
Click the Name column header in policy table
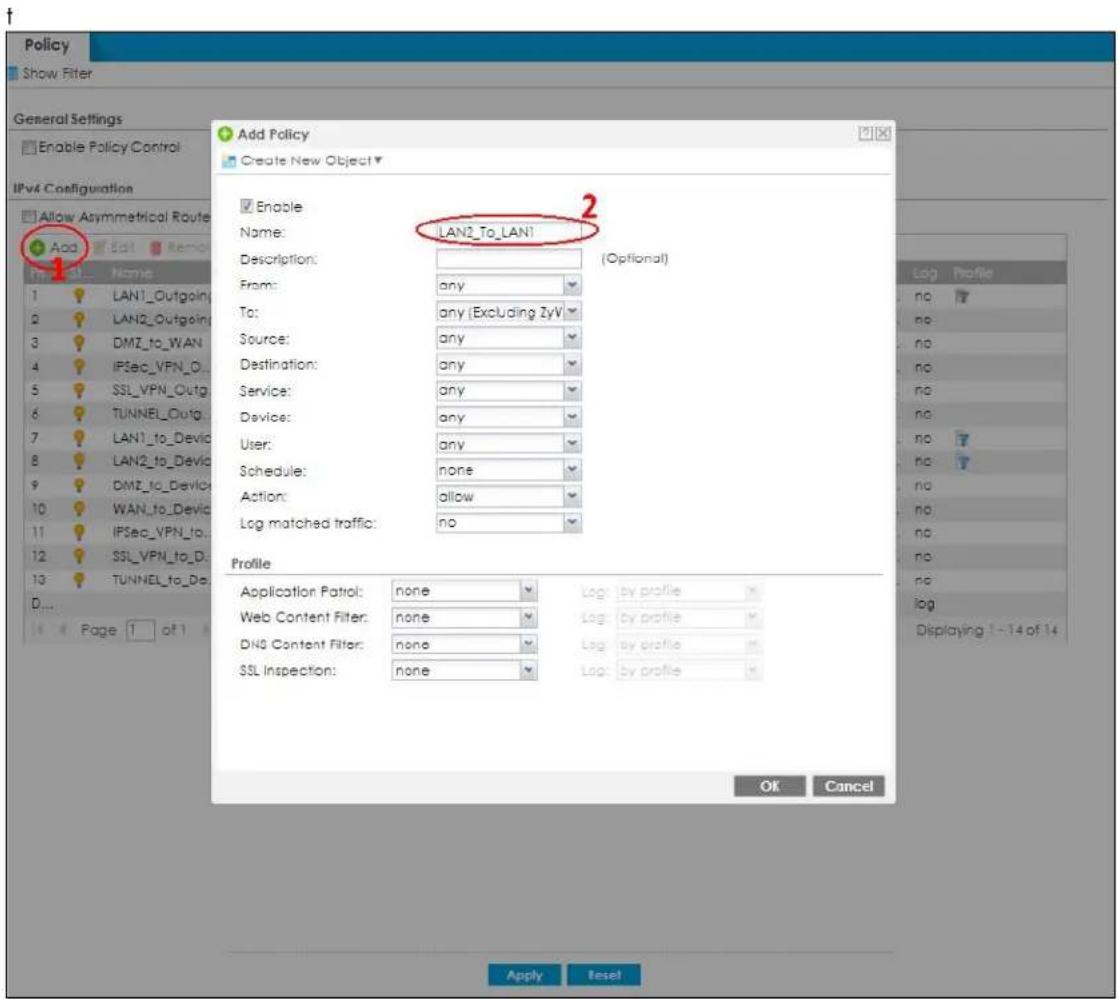(x=132, y=273)
